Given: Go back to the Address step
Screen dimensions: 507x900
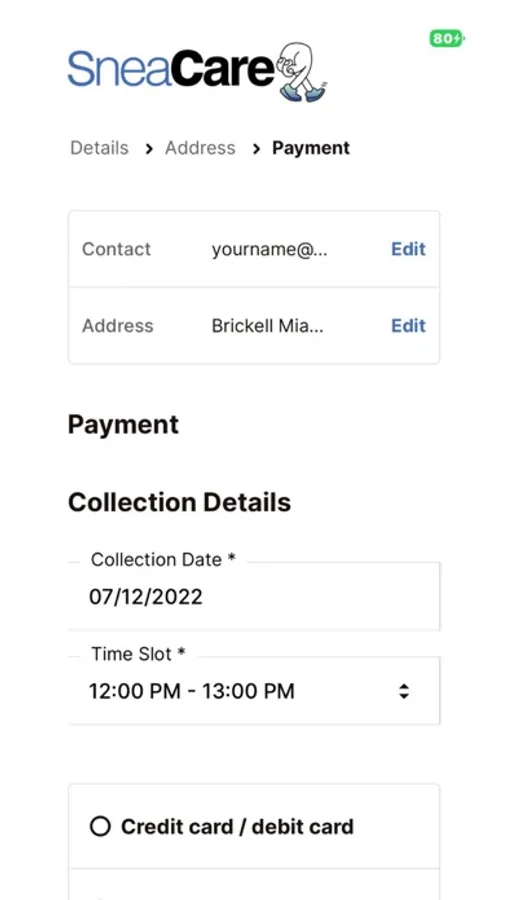Looking at the screenshot, I should (200, 148).
